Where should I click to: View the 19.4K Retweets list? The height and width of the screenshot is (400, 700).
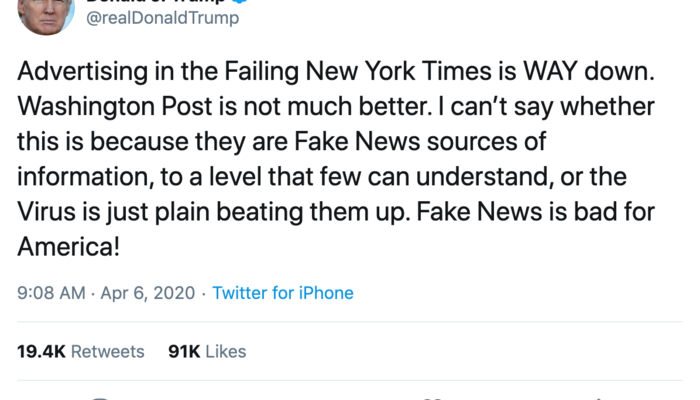click(81, 351)
